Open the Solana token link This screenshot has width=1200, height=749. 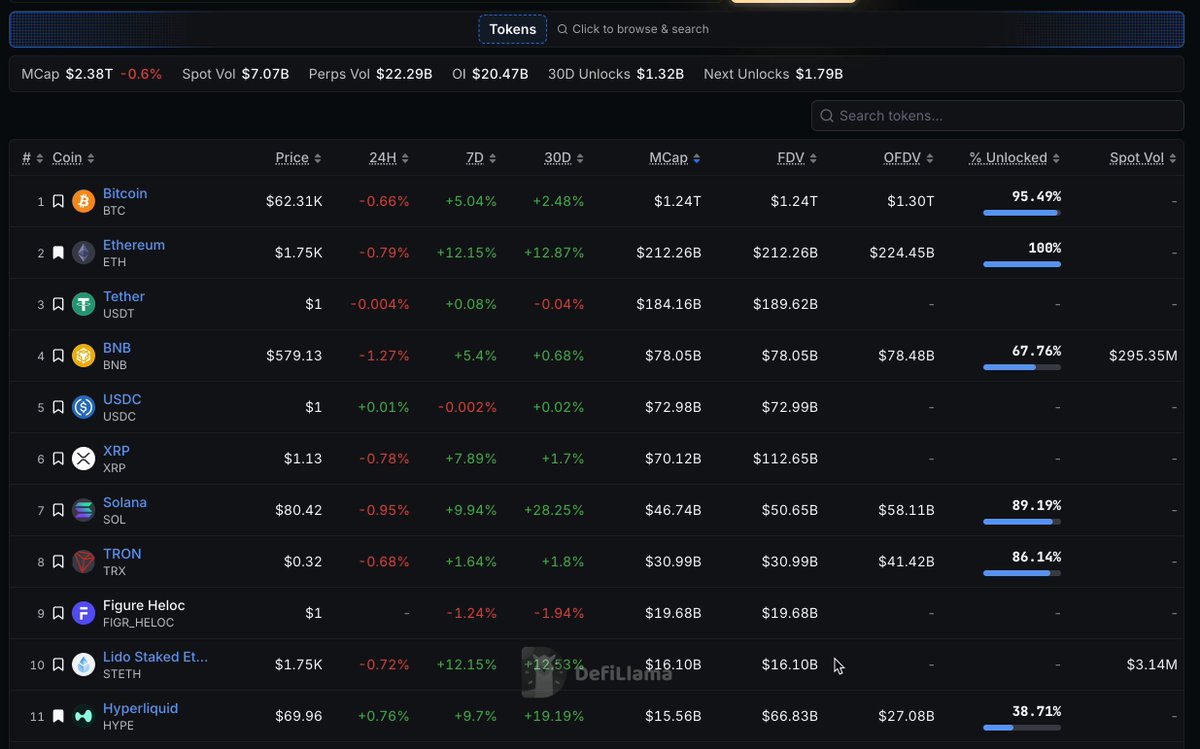tap(125, 502)
